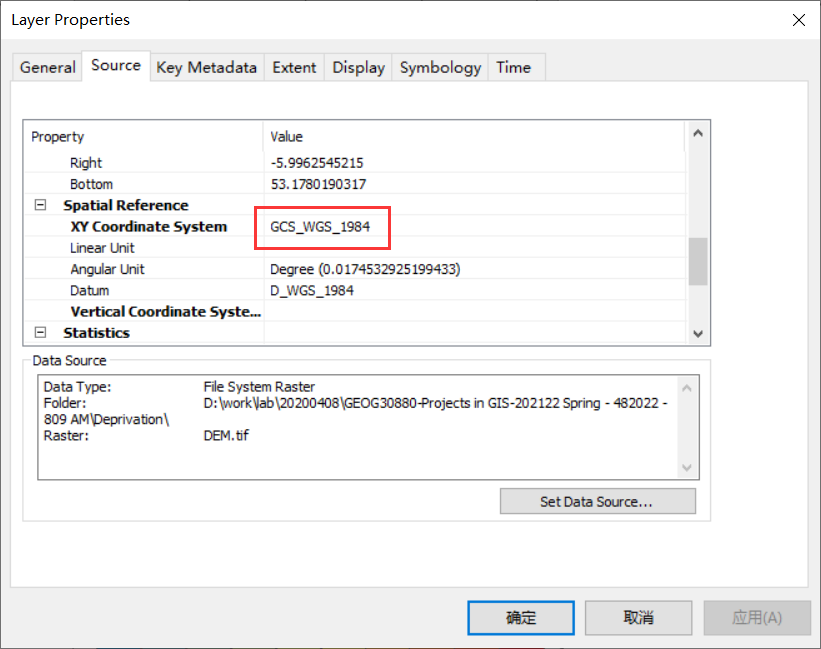Click the Set Data Source button
The image size is (821, 649).
pos(597,501)
